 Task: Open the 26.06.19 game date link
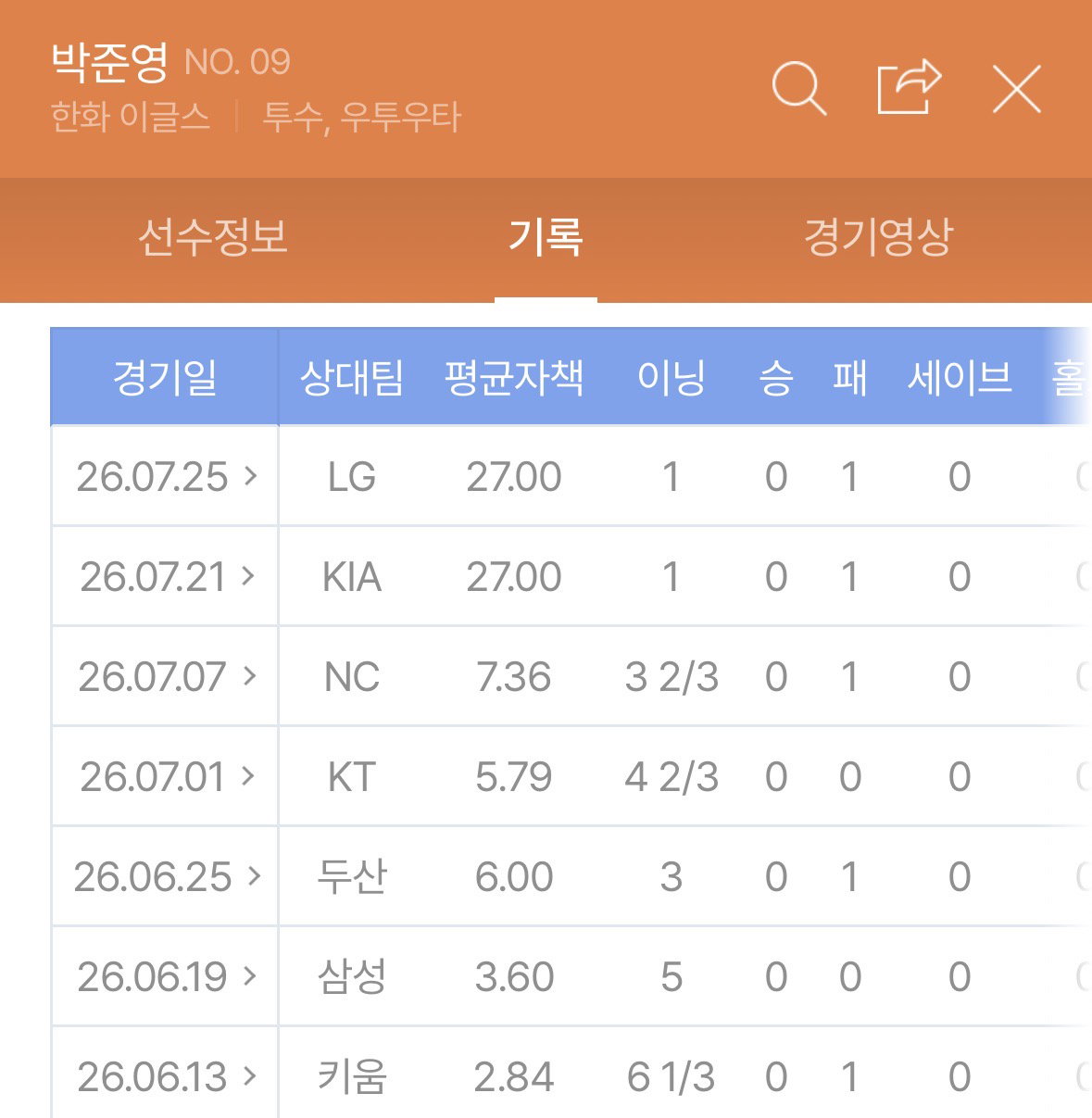[x=167, y=976]
